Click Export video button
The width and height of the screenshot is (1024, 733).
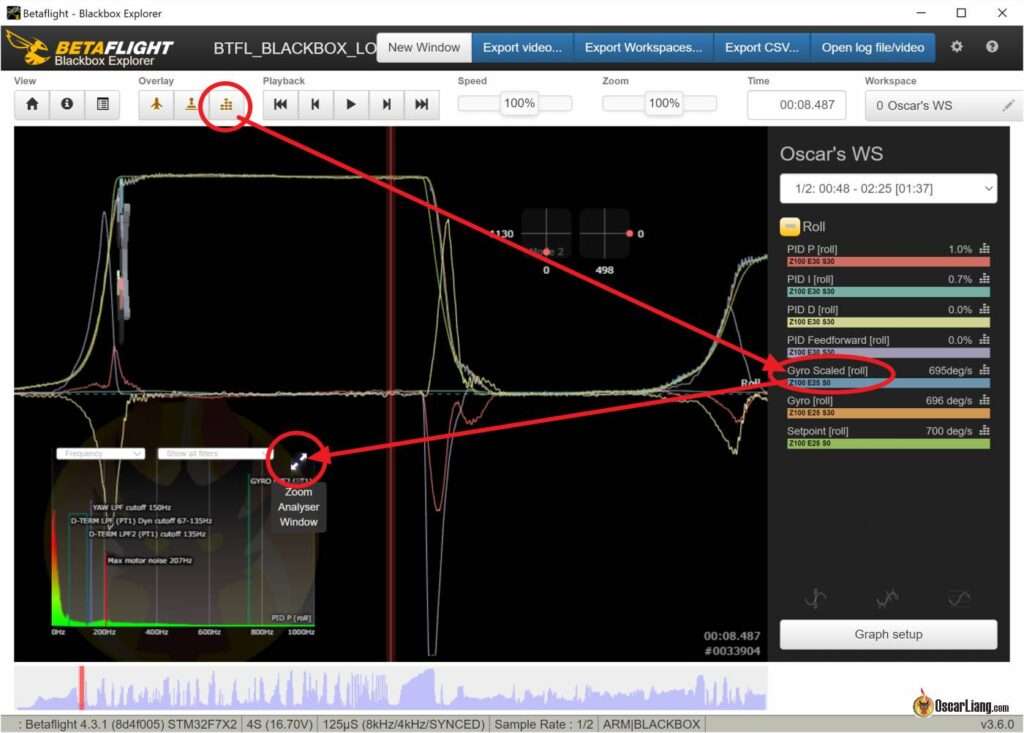pos(522,48)
